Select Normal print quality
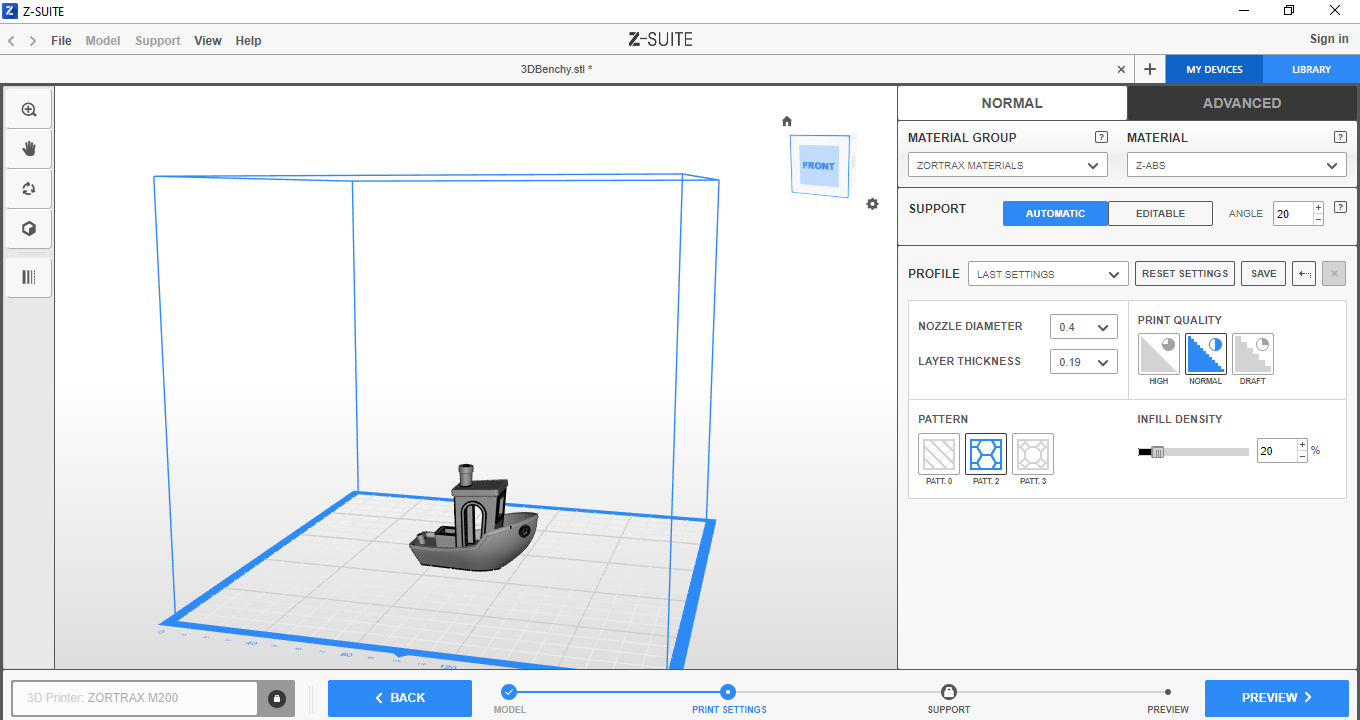 click(x=1206, y=354)
